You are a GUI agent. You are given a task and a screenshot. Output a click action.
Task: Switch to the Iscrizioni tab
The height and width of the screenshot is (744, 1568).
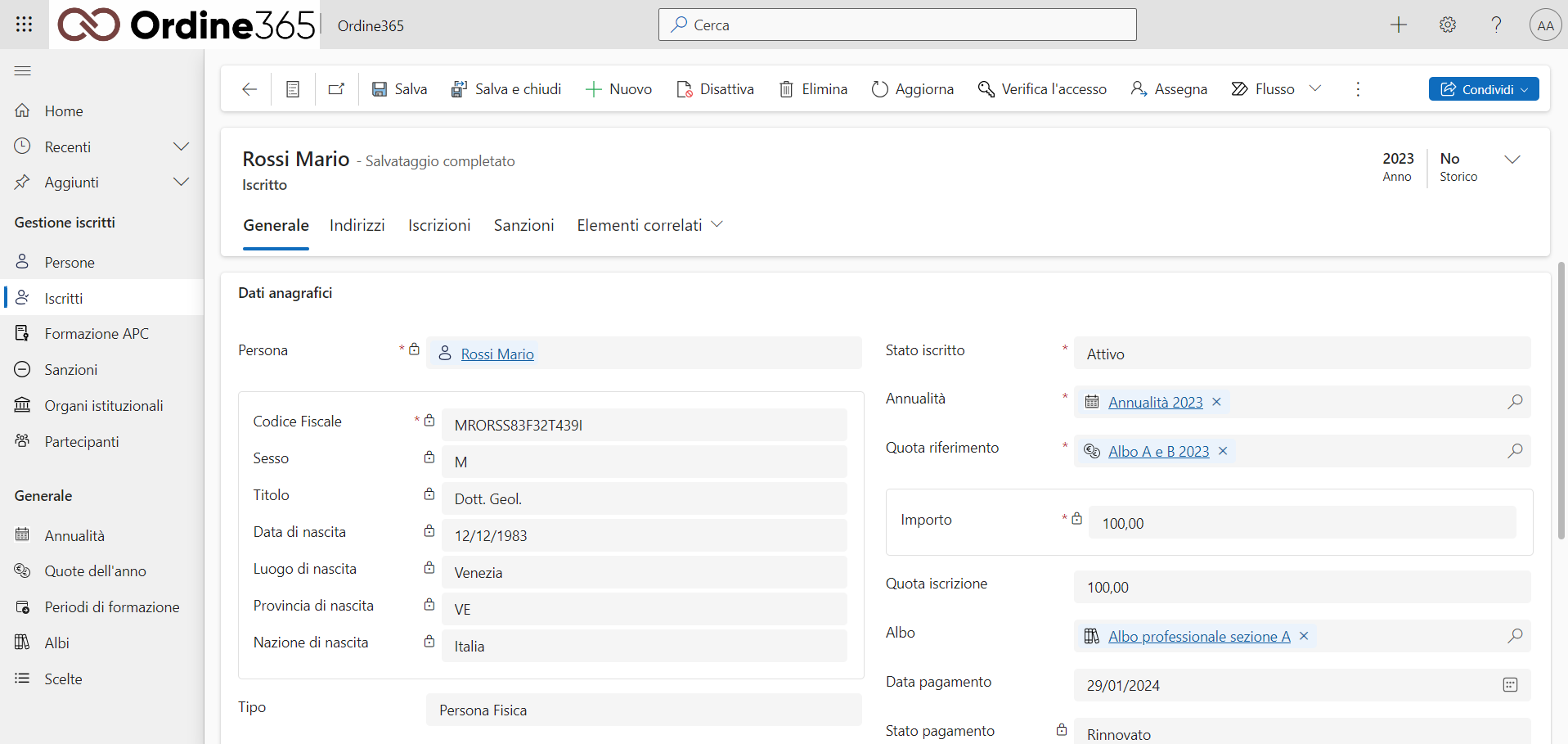439,225
